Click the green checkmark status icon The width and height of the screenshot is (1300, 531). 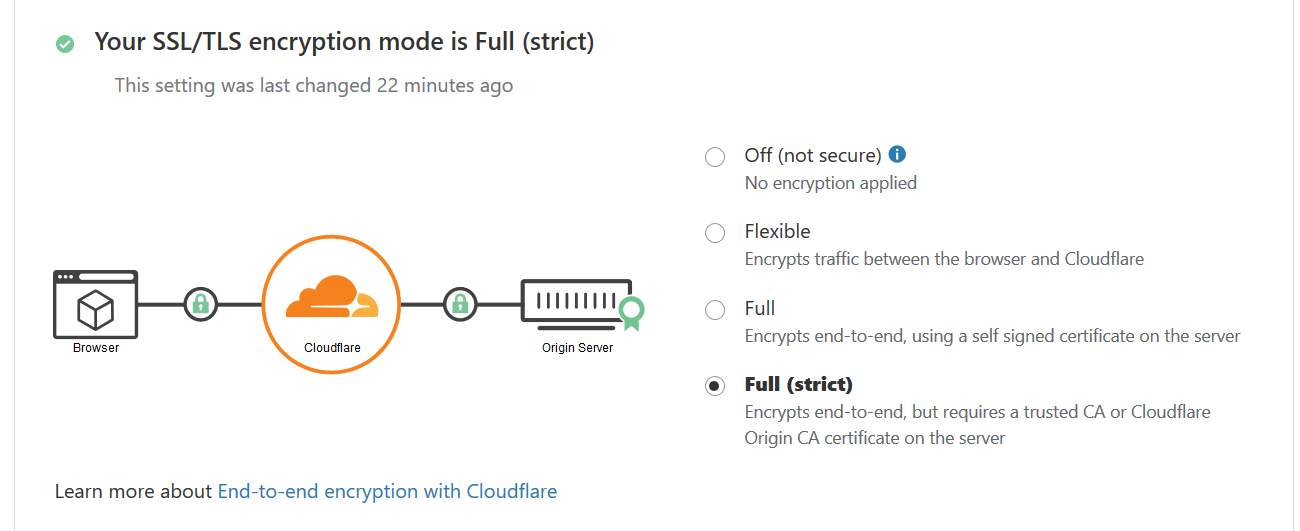(x=65, y=44)
